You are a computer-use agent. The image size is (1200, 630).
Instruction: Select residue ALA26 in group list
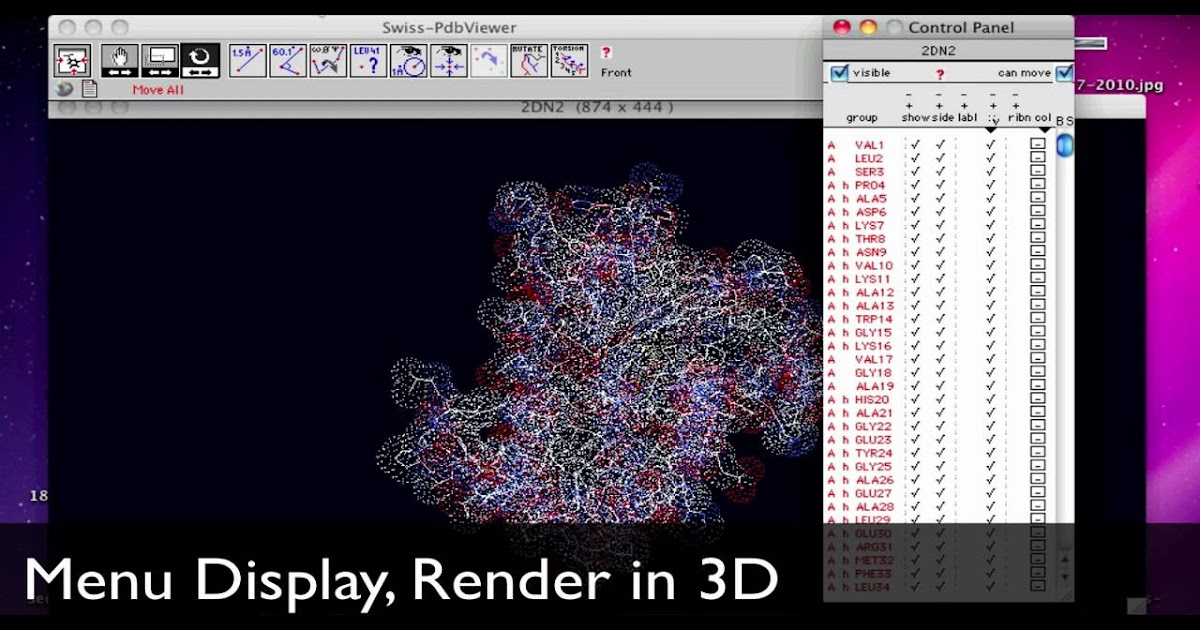click(874, 480)
